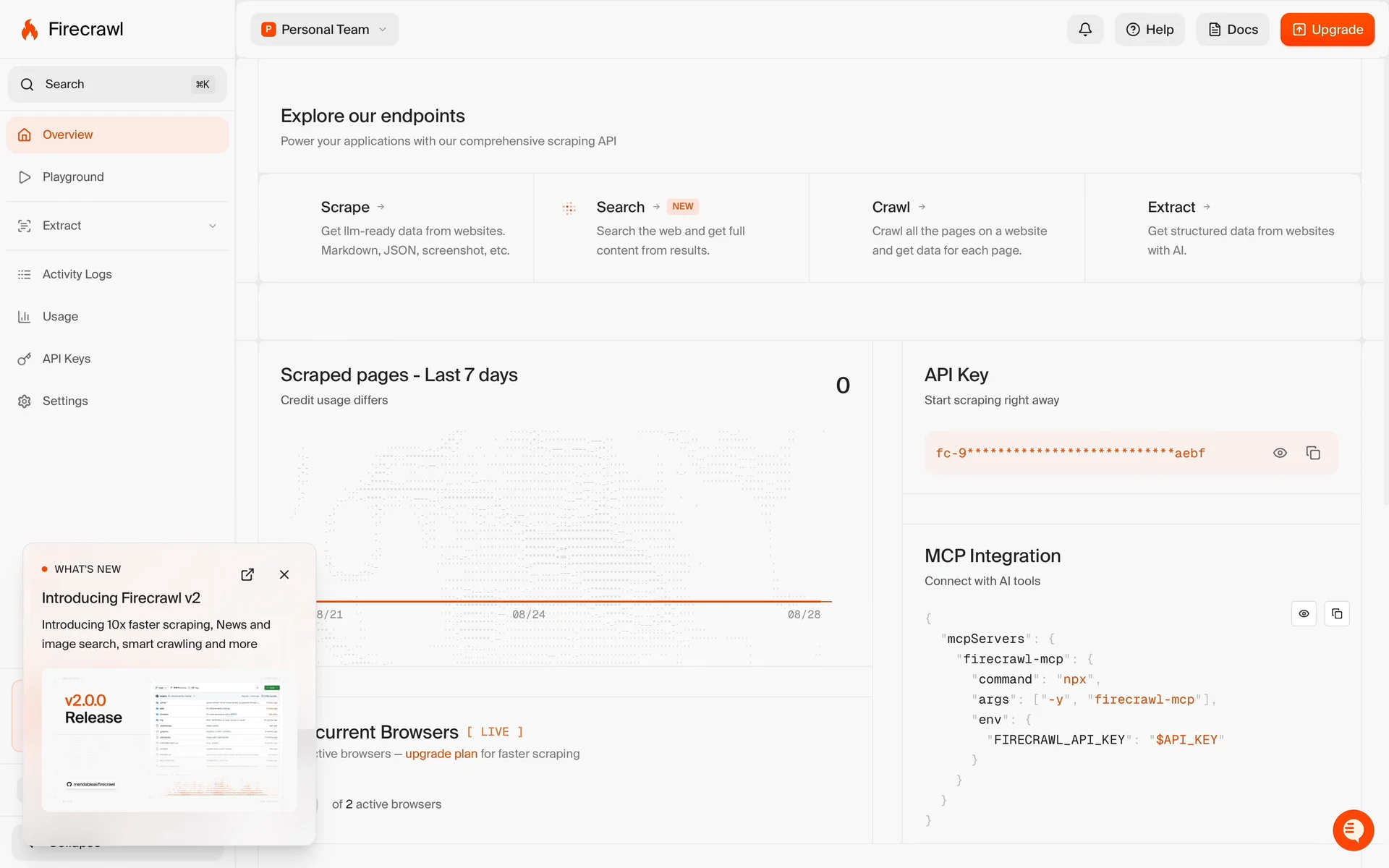Viewport: 1389px width, 868px height.
Task: Dismiss the What's New popup
Action: click(x=284, y=574)
